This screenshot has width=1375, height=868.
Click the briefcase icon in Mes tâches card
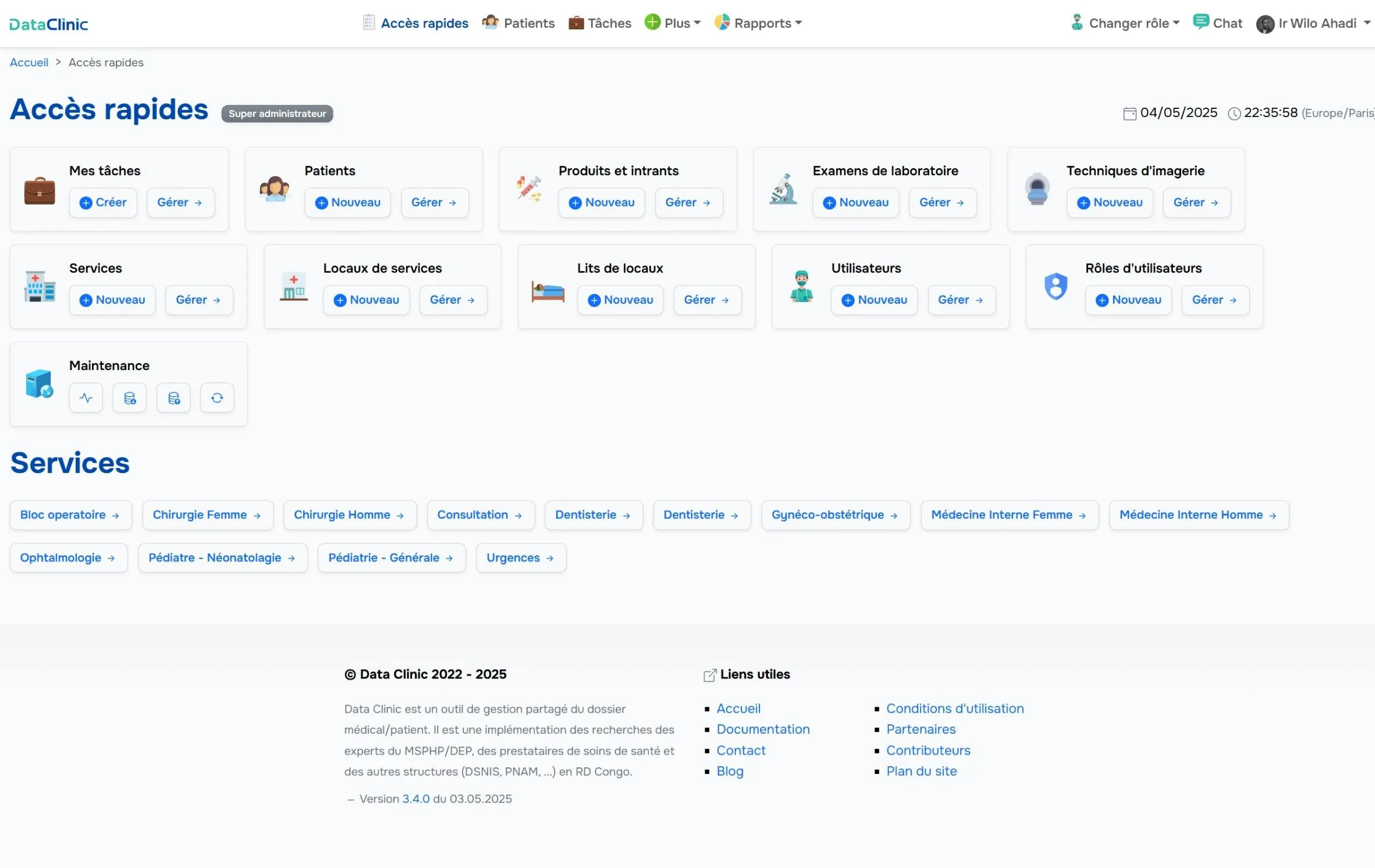point(40,190)
